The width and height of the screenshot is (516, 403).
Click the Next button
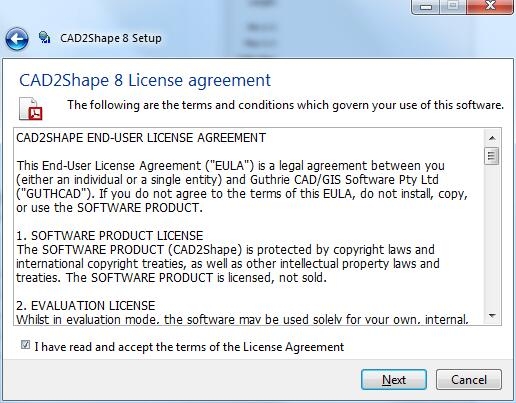394,379
